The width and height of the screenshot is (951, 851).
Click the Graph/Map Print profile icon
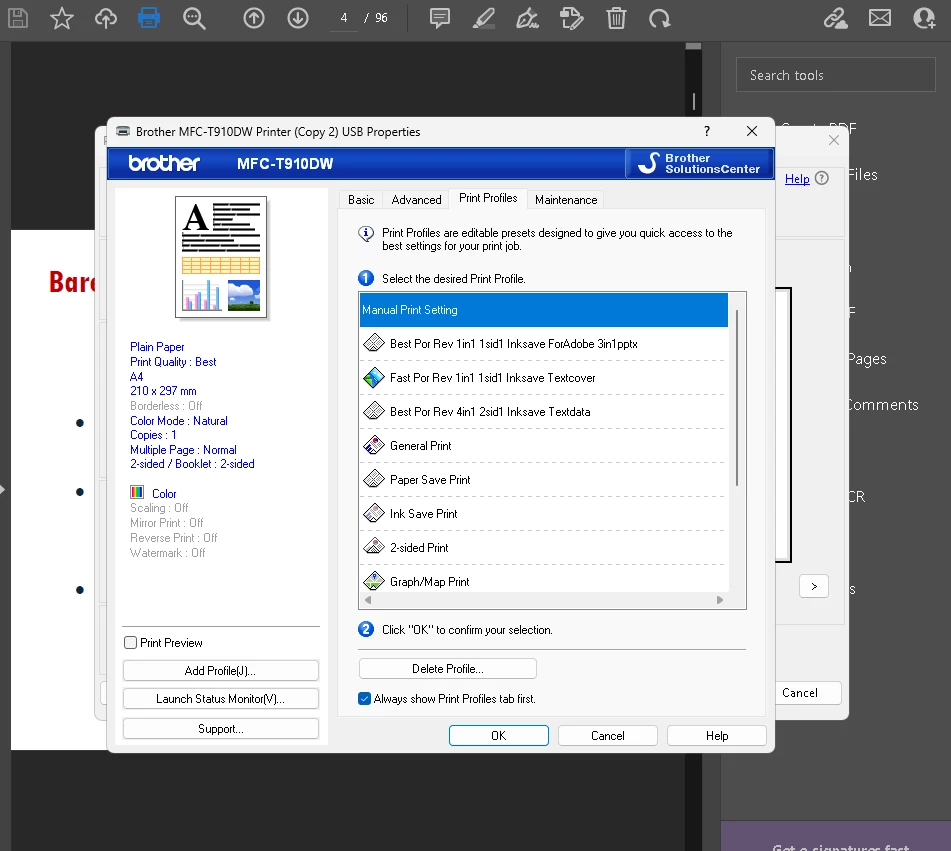coord(374,581)
